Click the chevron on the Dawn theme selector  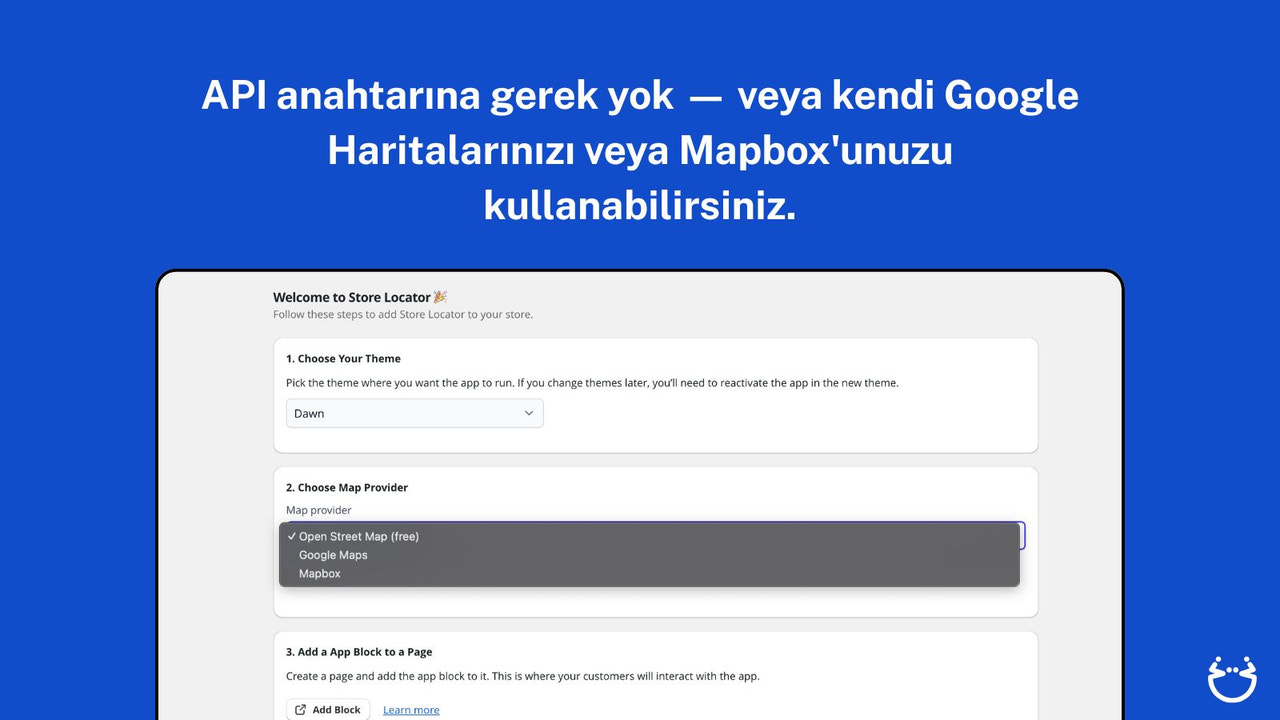(x=529, y=413)
